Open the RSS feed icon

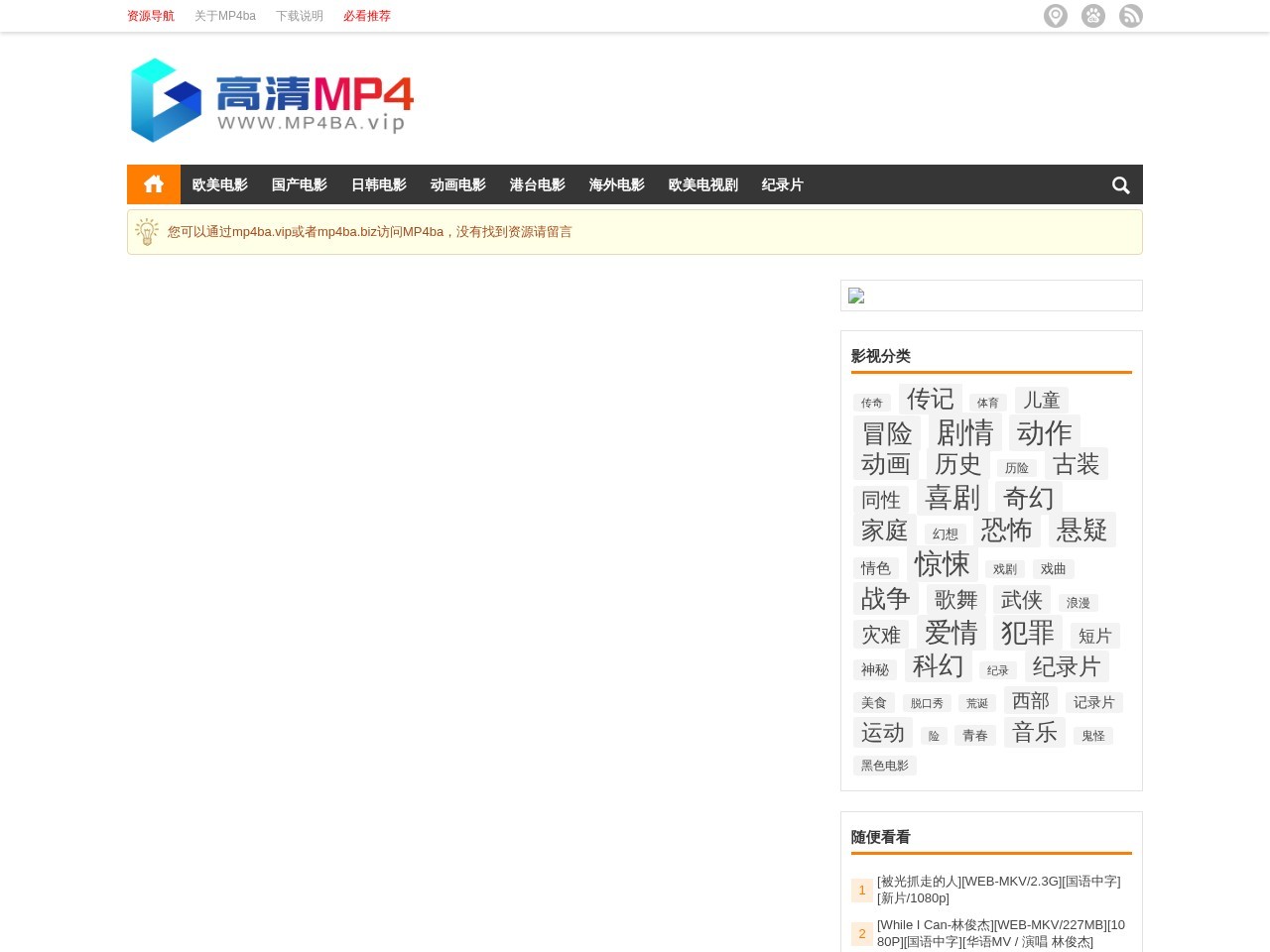1131,16
